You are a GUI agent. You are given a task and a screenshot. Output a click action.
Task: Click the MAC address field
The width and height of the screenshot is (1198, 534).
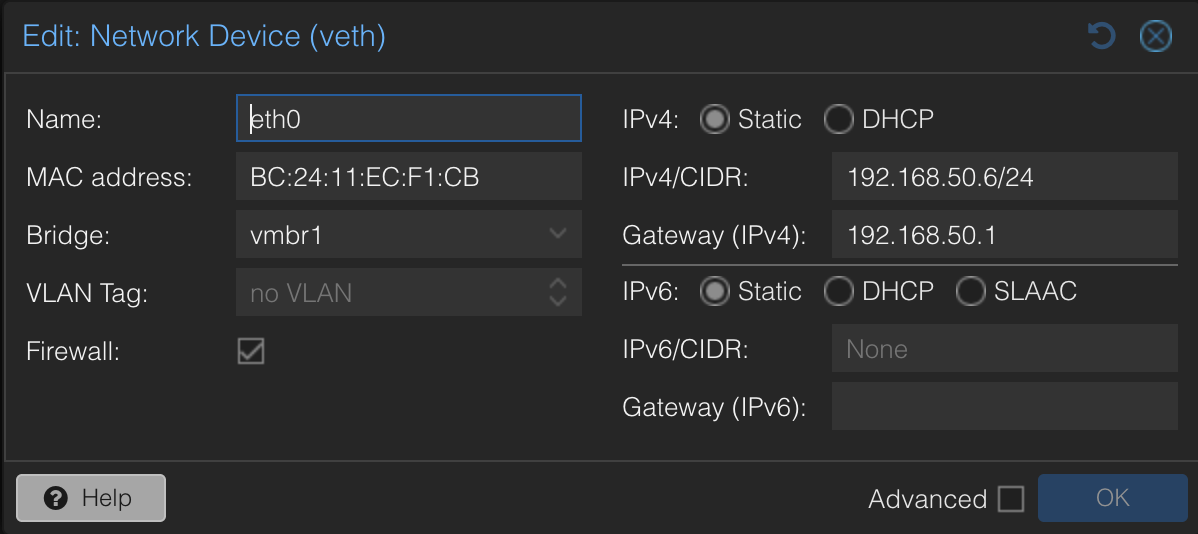coord(408,177)
